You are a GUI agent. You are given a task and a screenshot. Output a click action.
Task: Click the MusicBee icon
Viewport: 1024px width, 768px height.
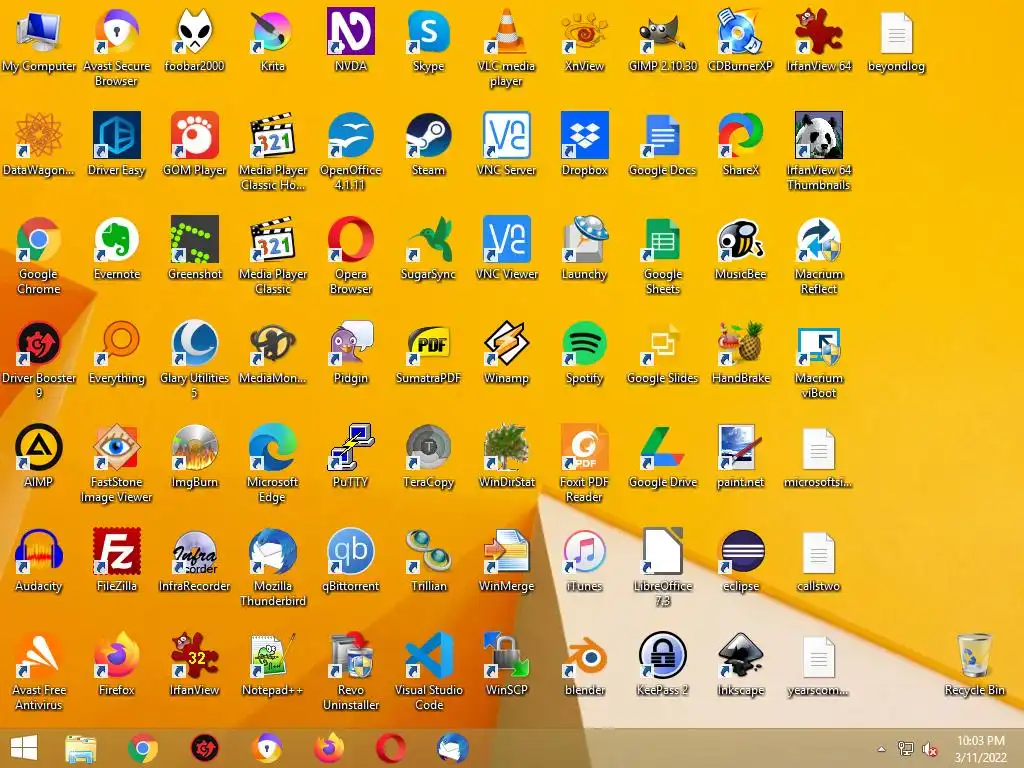(x=740, y=239)
